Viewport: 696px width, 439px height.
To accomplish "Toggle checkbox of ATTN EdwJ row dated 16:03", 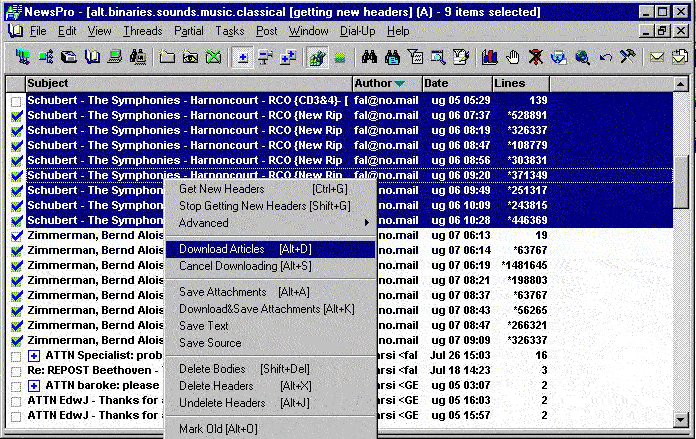I will coord(16,401).
